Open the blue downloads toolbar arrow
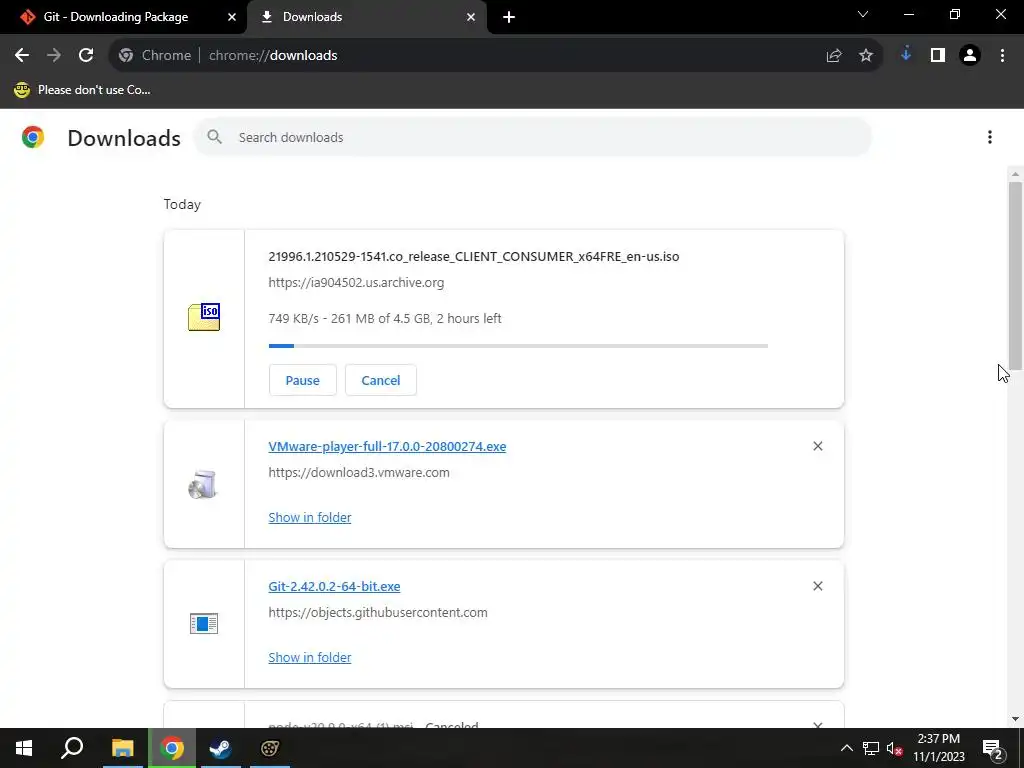Image resolution: width=1024 pixels, height=768 pixels. point(906,55)
